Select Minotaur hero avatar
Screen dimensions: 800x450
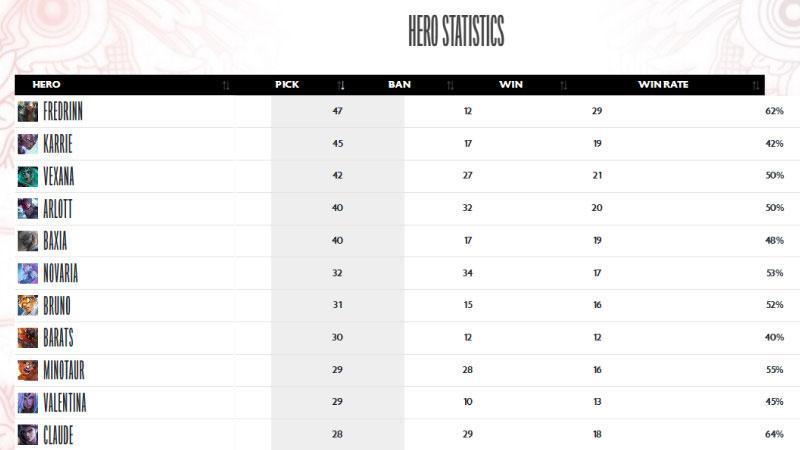(x=28, y=370)
